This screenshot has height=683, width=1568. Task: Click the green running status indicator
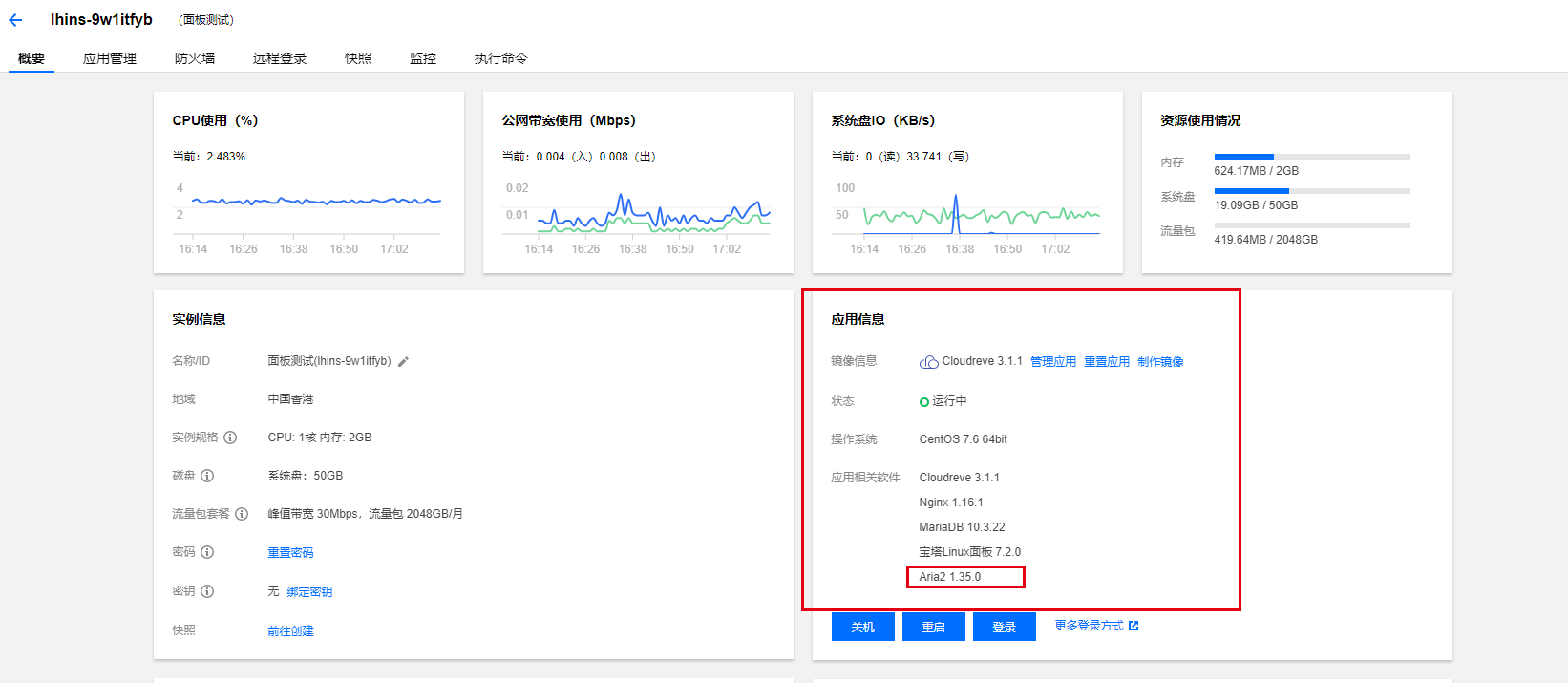pyautogui.click(x=924, y=402)
